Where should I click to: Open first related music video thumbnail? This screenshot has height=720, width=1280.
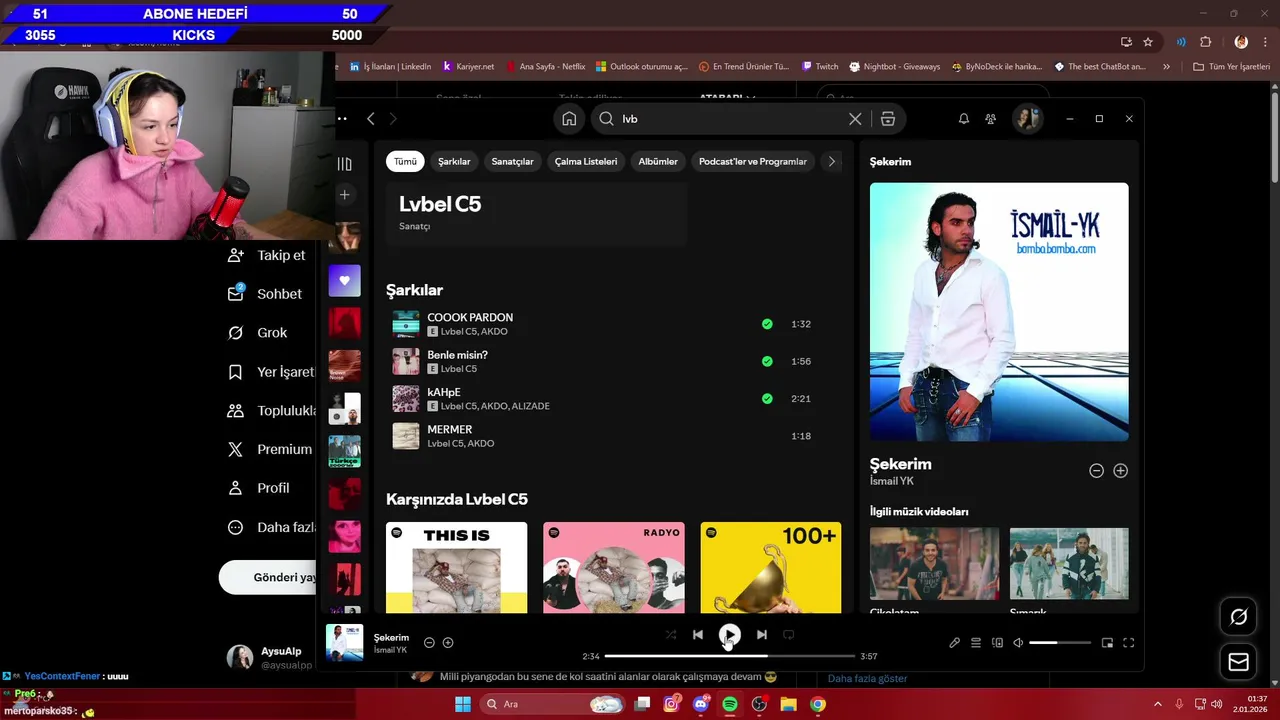[x=934, y=564]
